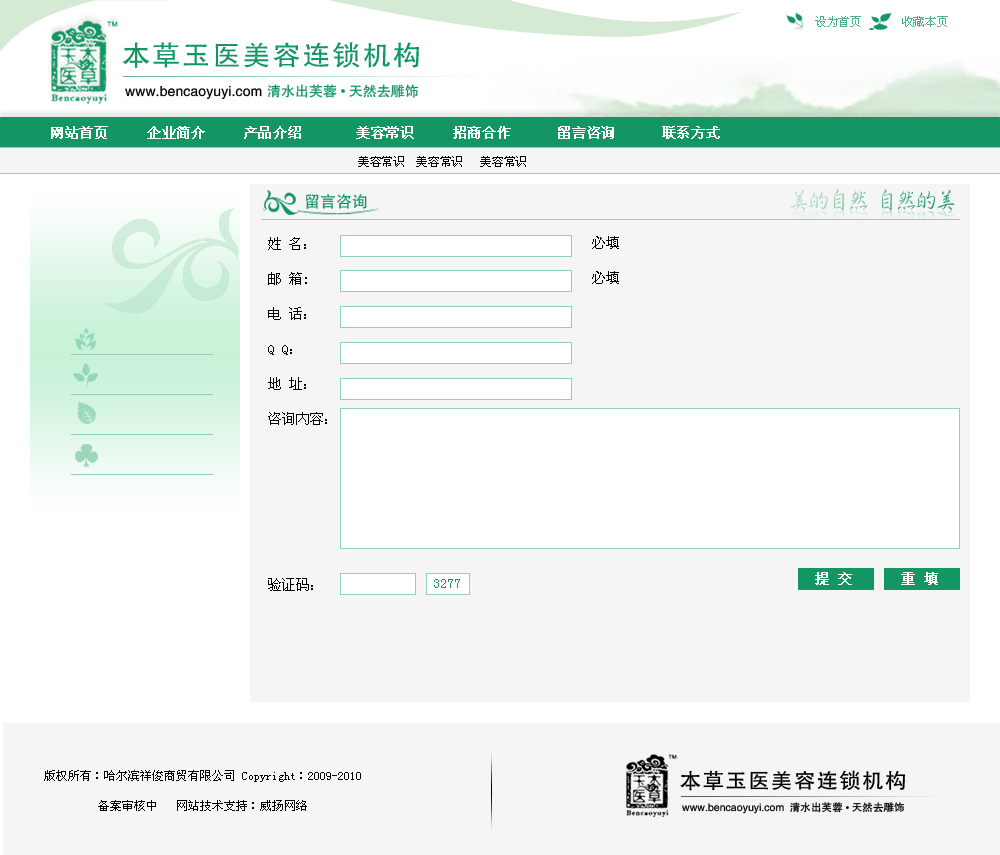Viewport: 1000px width, 855px height.
Task: Click the sprout icon beside 收藏本页
Action: (880, 21)
